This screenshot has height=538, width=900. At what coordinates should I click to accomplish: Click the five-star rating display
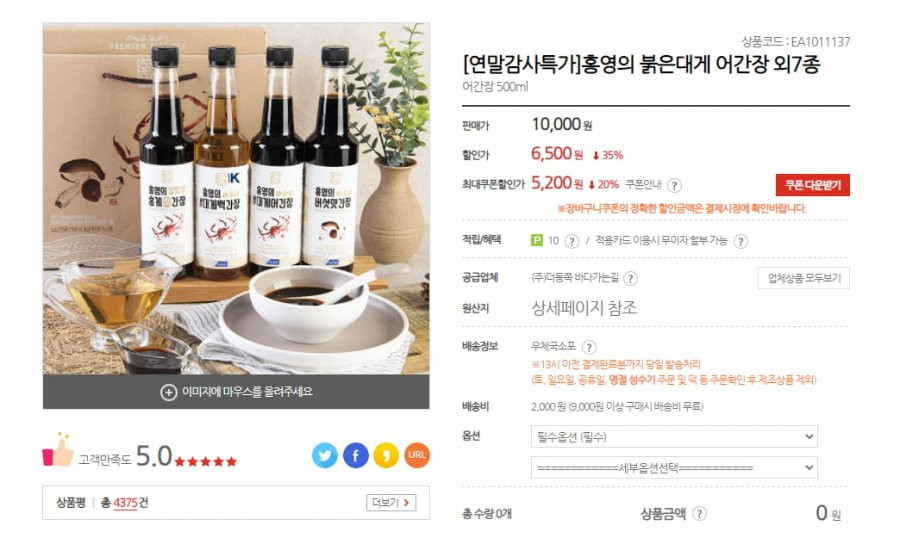(205, 461)
